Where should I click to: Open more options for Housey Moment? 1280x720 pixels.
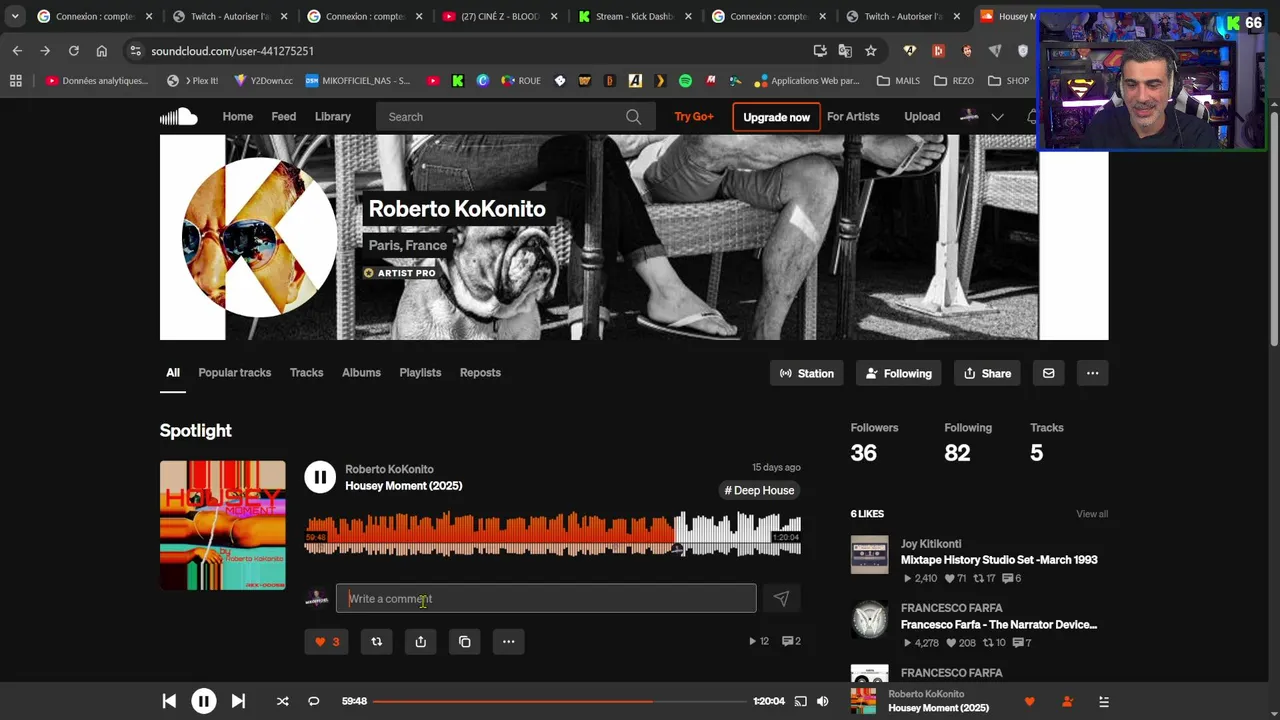pyautogui.click(x=508, y=642)
